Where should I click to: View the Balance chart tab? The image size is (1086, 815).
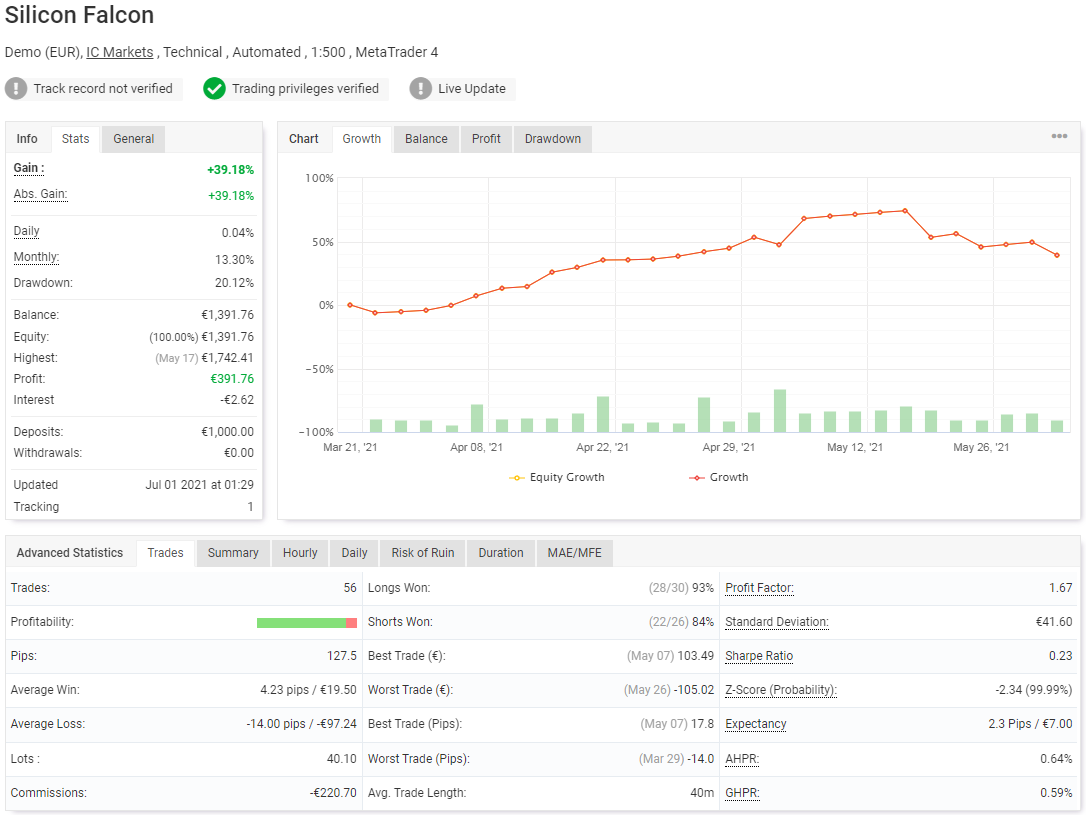tap(425, 139)
